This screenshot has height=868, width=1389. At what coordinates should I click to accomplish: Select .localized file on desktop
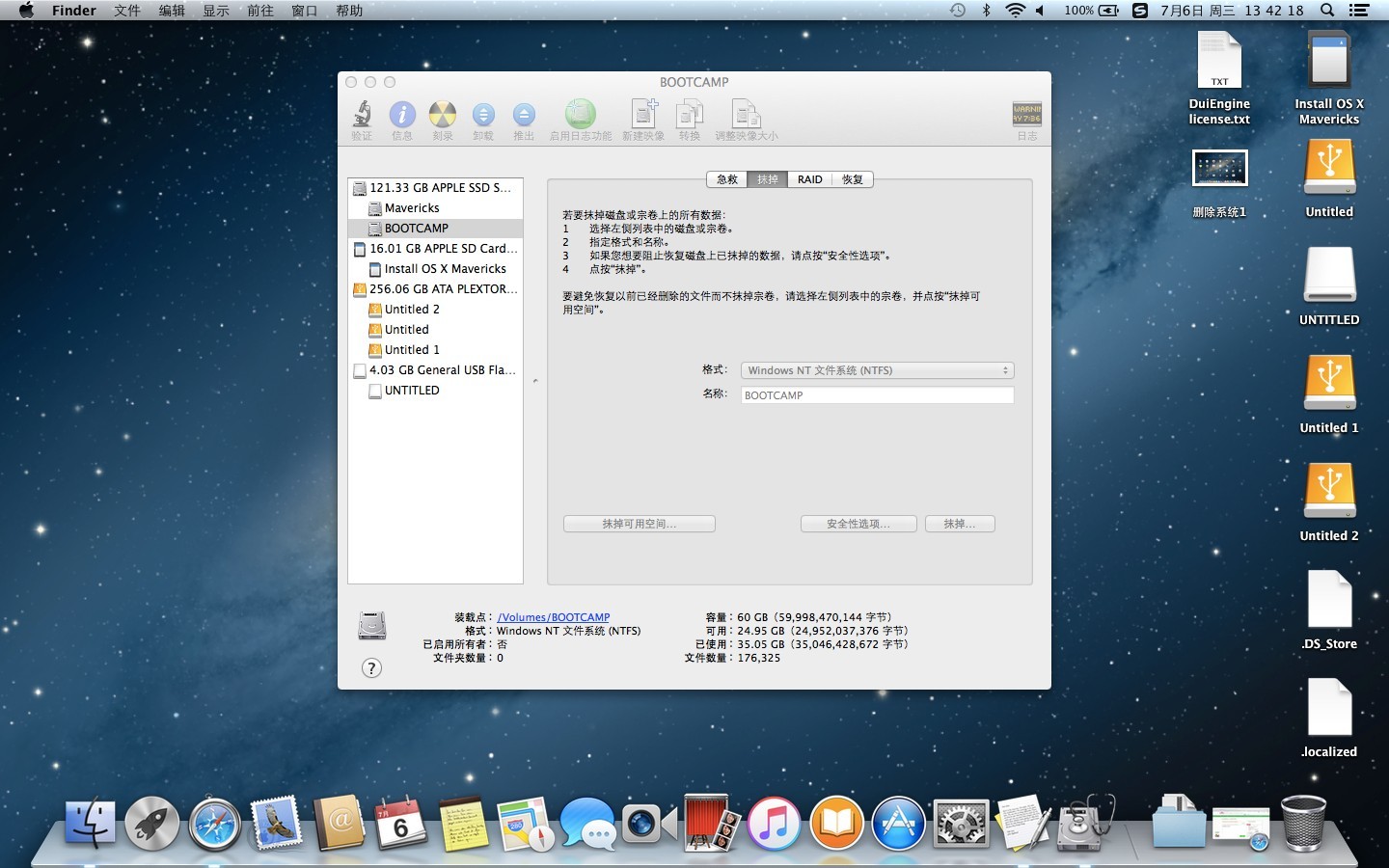tap(1329, 718)
